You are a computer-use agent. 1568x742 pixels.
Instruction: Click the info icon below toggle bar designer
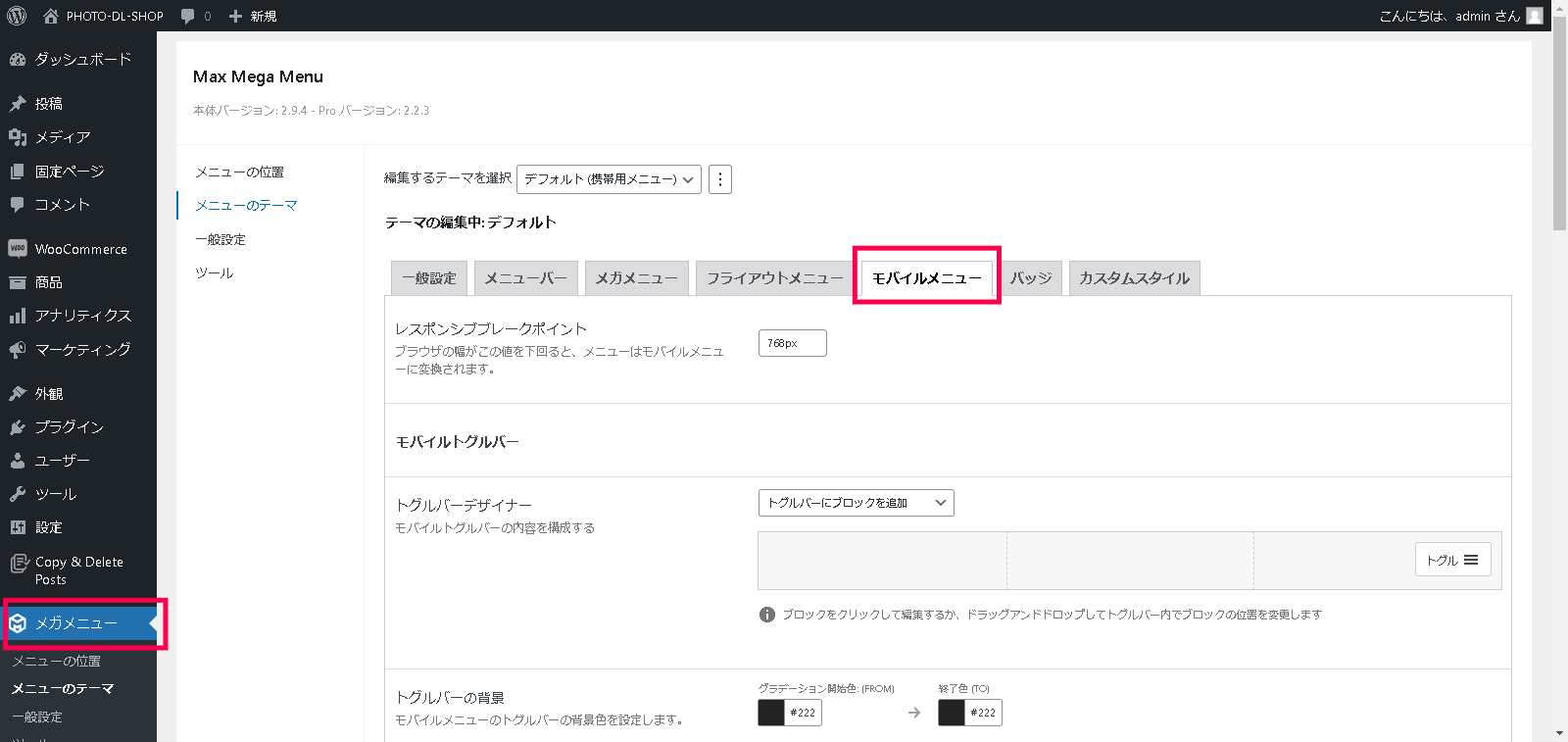[767, 615]
